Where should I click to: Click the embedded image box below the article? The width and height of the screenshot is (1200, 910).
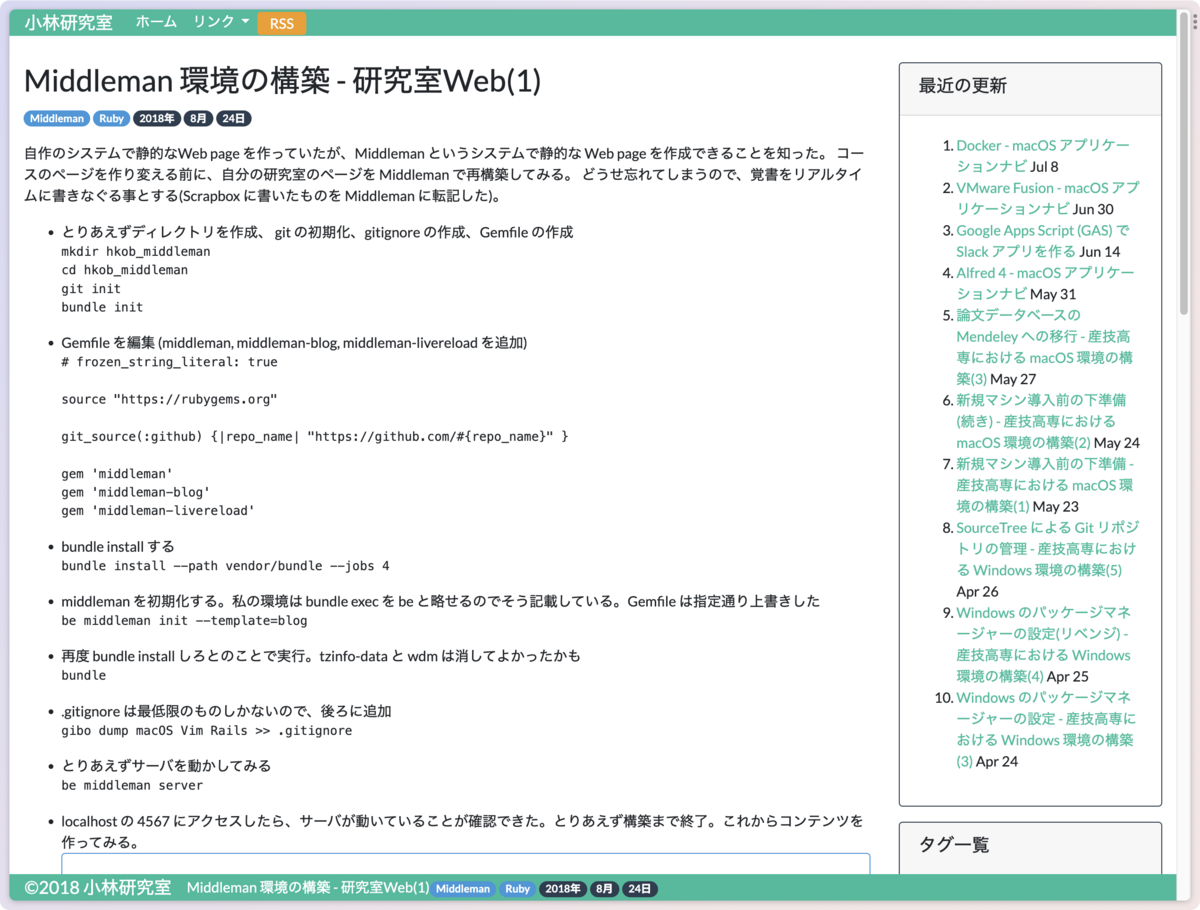point(466,864)
